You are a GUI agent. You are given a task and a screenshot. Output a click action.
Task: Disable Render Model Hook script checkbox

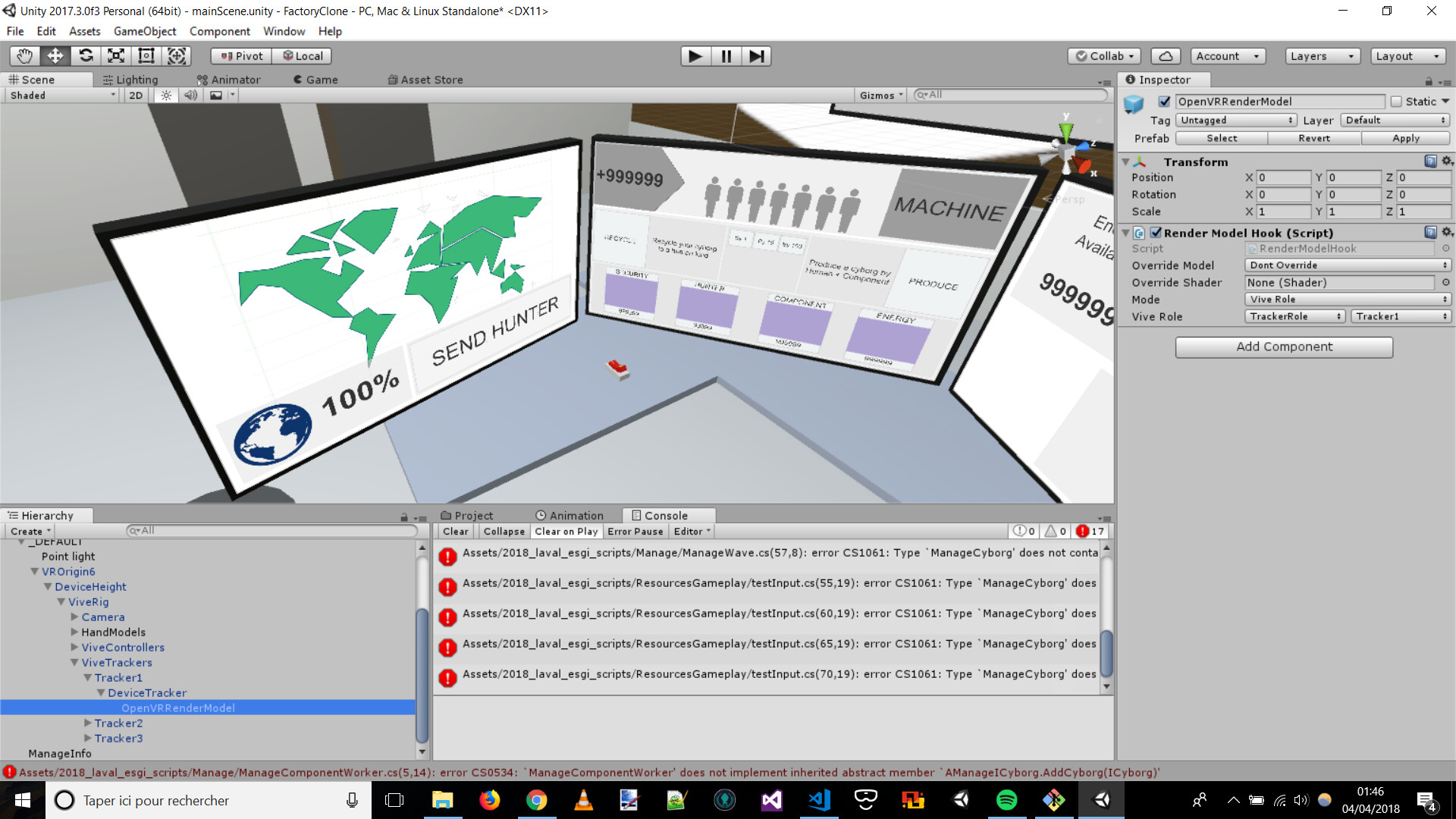1156,233
